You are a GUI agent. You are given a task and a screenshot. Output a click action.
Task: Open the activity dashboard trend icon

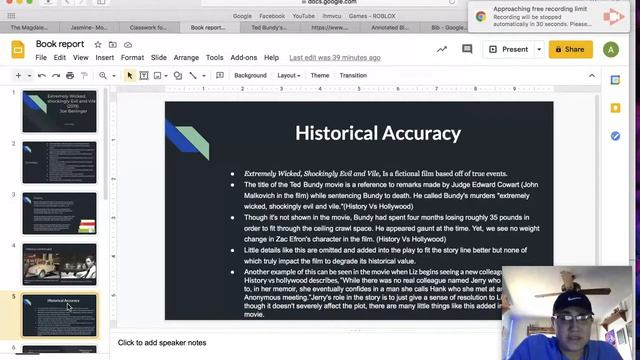pos(442,49)
